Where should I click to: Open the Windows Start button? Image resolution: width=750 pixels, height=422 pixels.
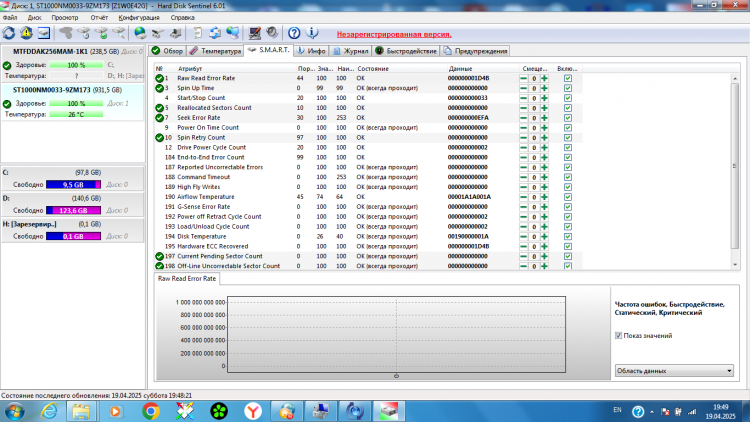(x=13, y=411)
